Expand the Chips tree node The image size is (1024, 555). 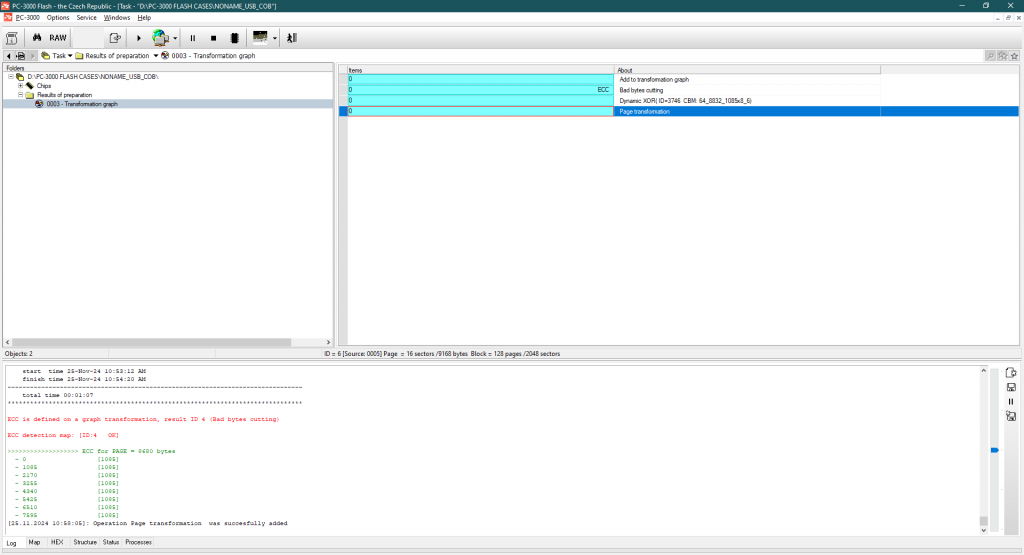[x=20, y=86]
